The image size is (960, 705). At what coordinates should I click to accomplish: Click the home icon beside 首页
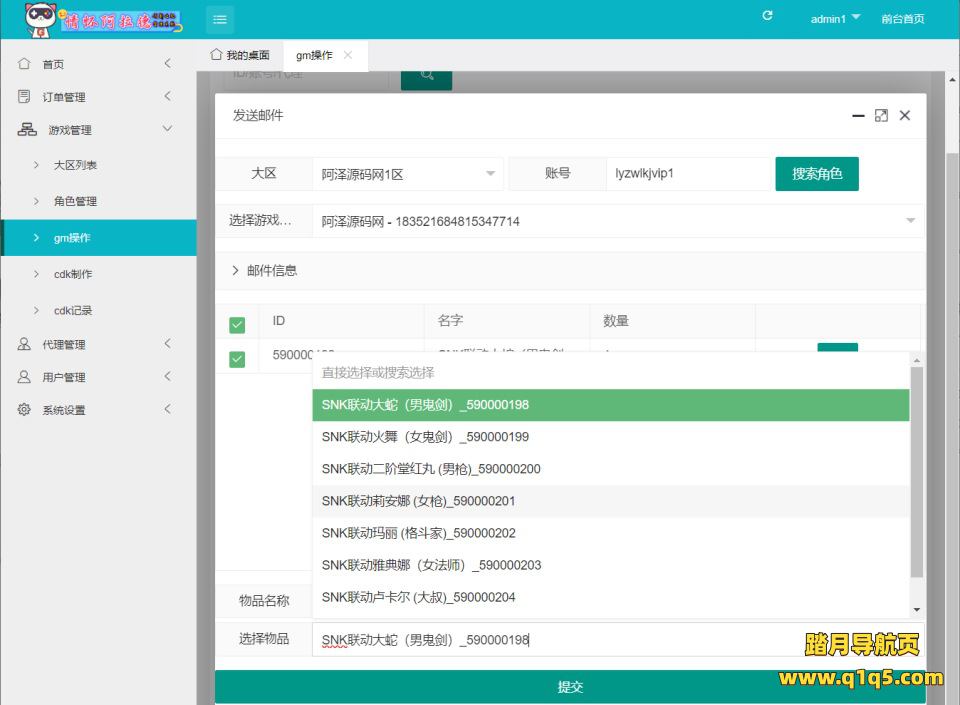tap(24, 64)
